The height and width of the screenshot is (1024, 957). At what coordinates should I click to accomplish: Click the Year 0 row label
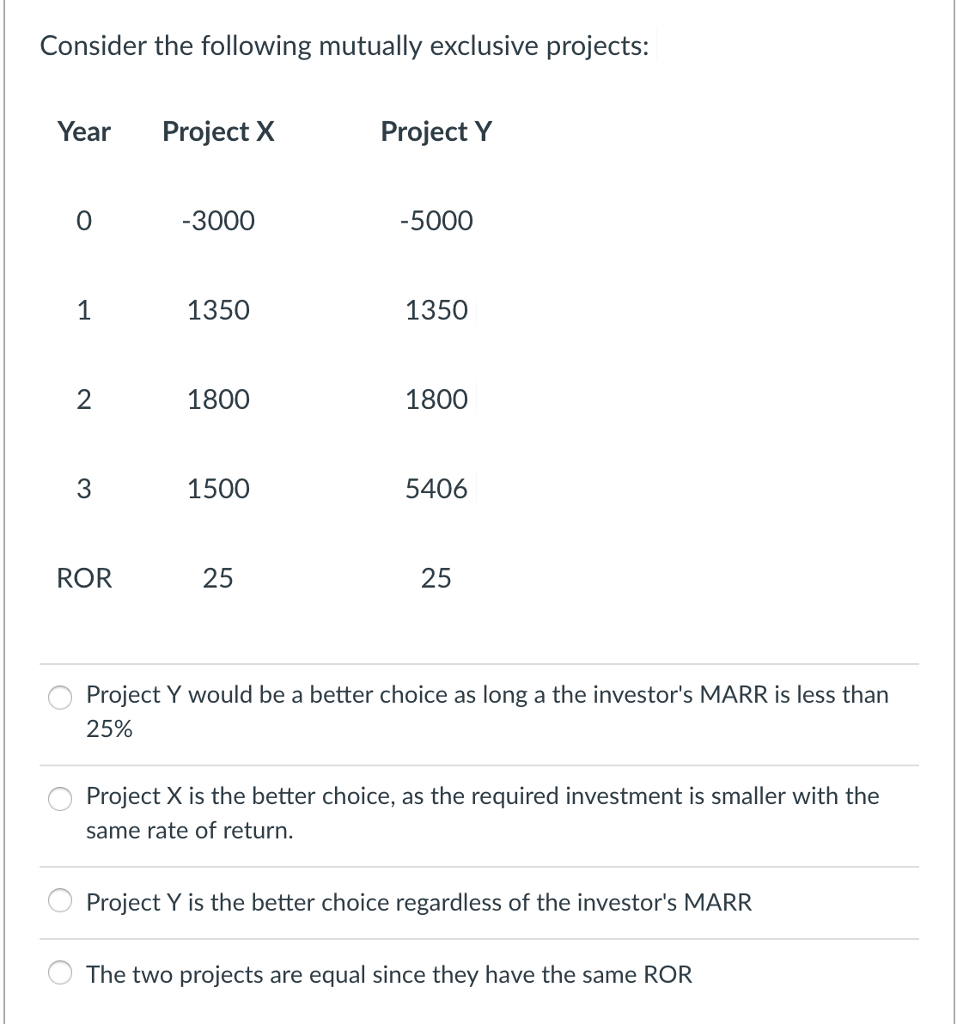click(x=83, y=220)
